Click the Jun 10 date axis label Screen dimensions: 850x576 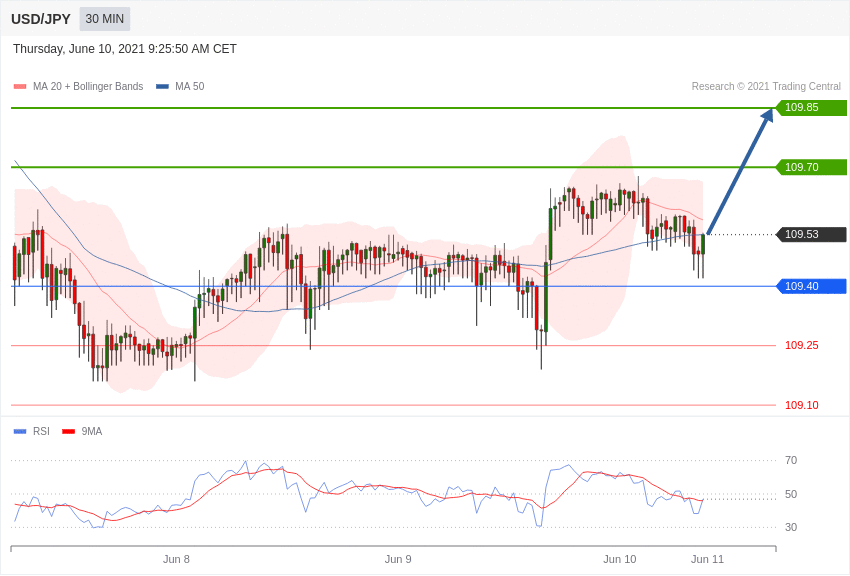[620, 559]
